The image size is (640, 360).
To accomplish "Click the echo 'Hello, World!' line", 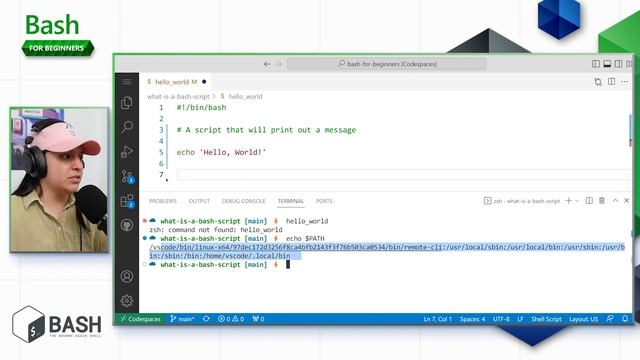I will [x=221, y=152].
